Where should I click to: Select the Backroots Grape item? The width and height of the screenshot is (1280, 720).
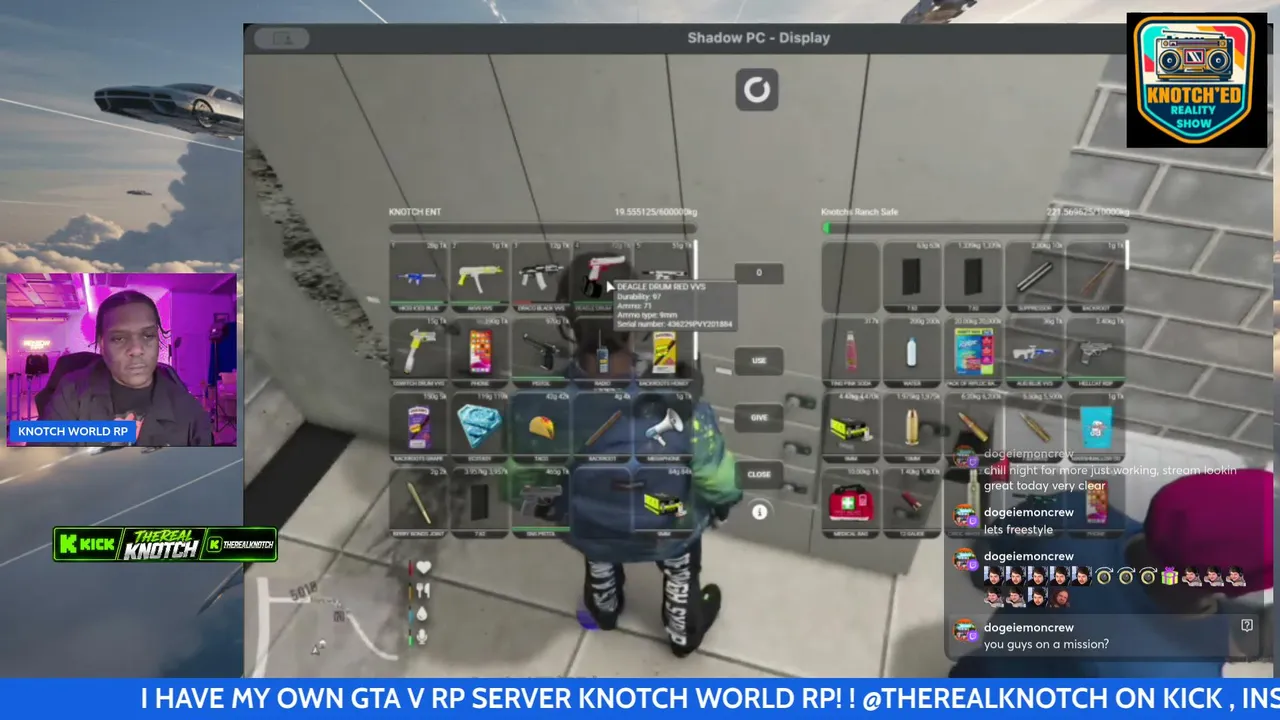click(418, 428)
